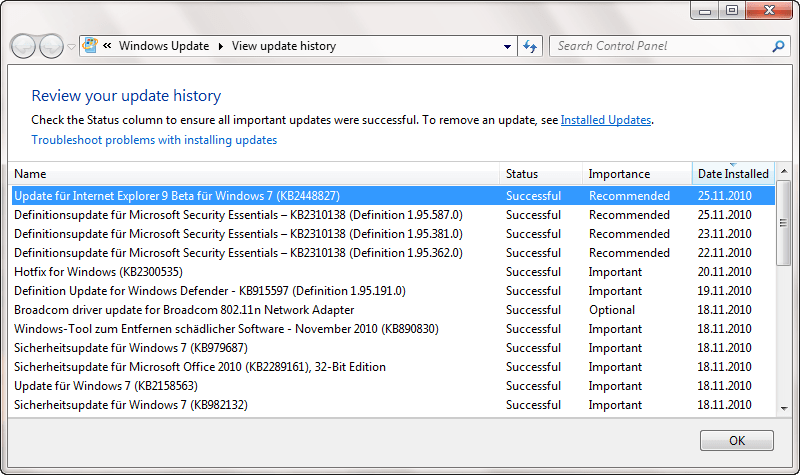Open the address bar history dropdown

tap(507, 46)
